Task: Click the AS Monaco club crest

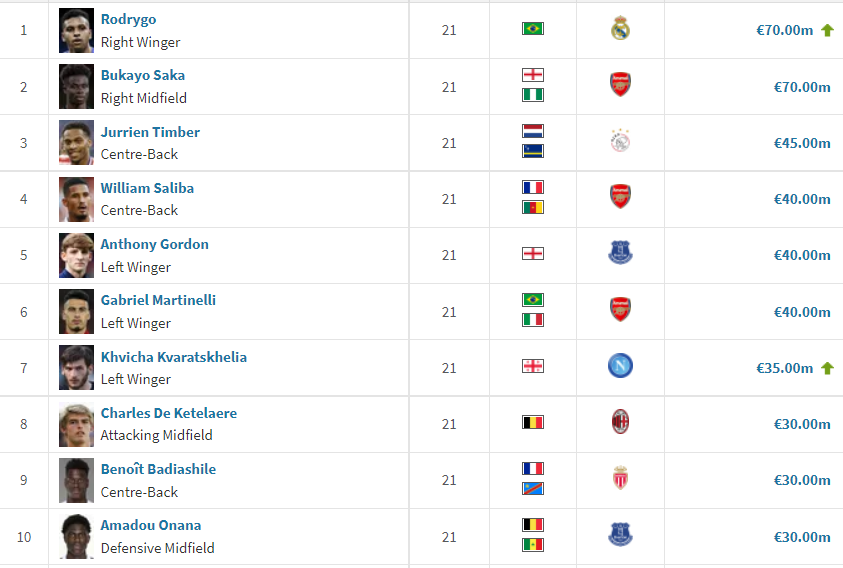Action: (620, 478)
